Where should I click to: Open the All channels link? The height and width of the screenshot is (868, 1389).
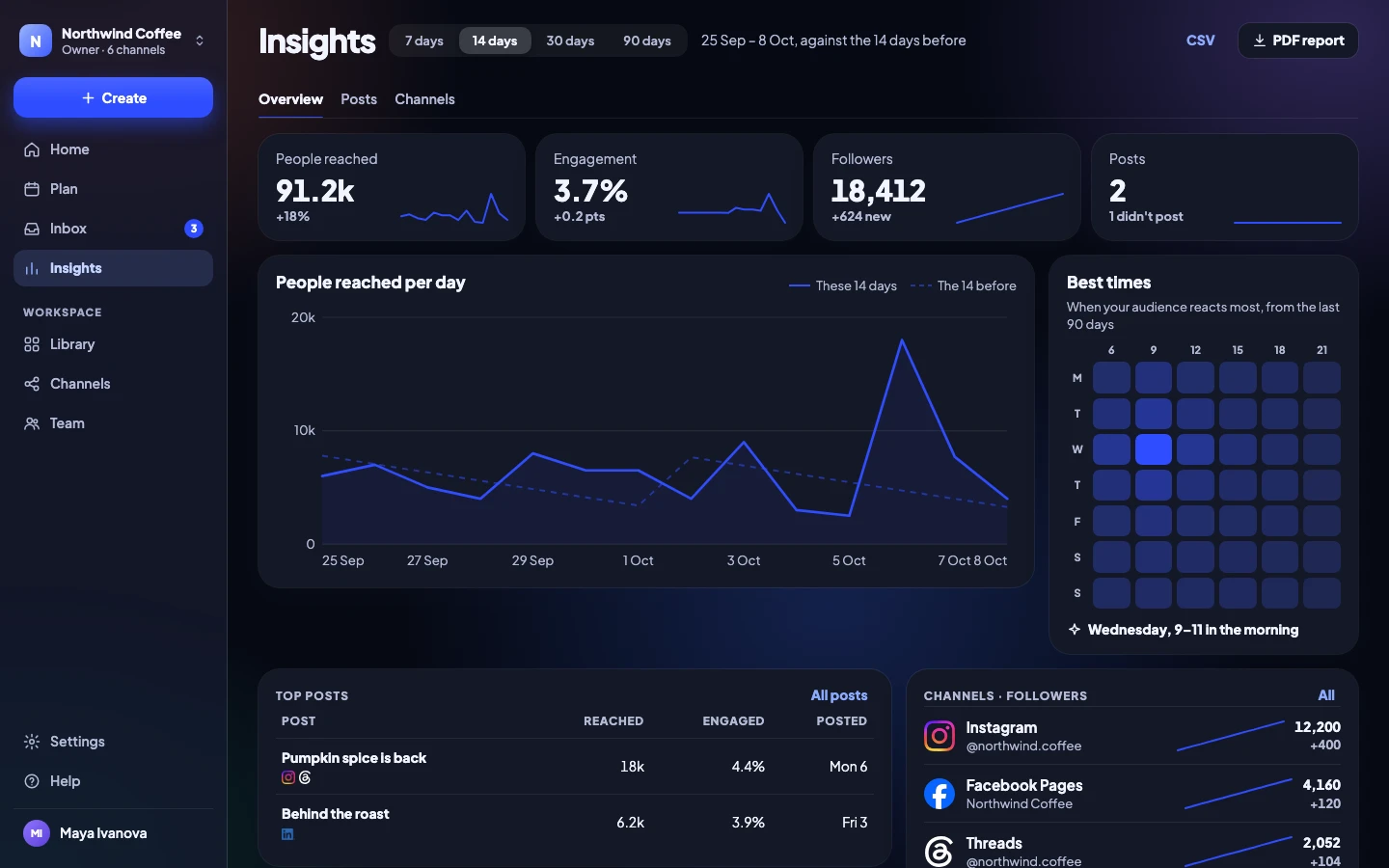click(1326, 695)
